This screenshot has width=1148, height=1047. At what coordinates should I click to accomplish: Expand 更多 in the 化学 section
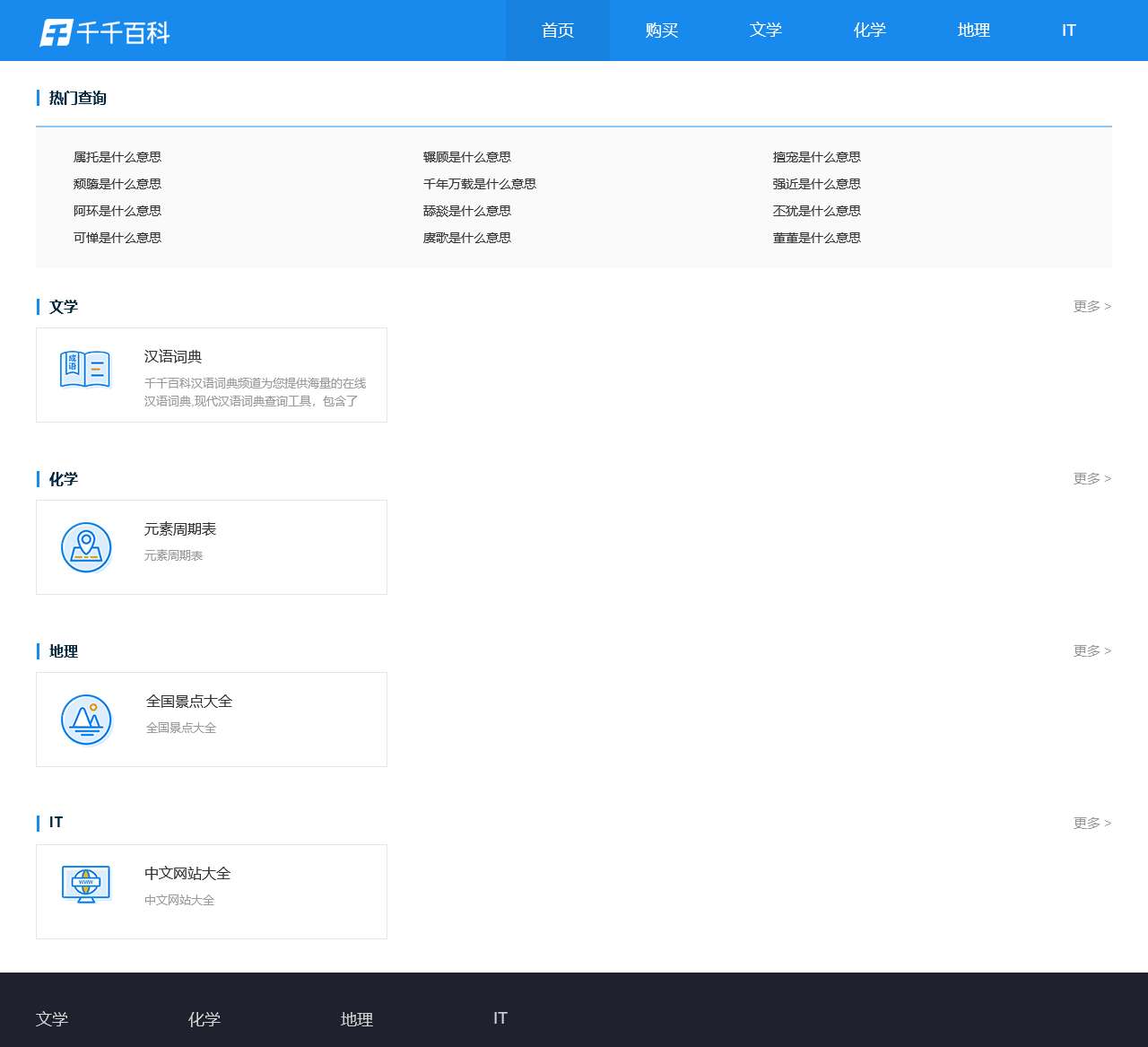(1091, 479)
